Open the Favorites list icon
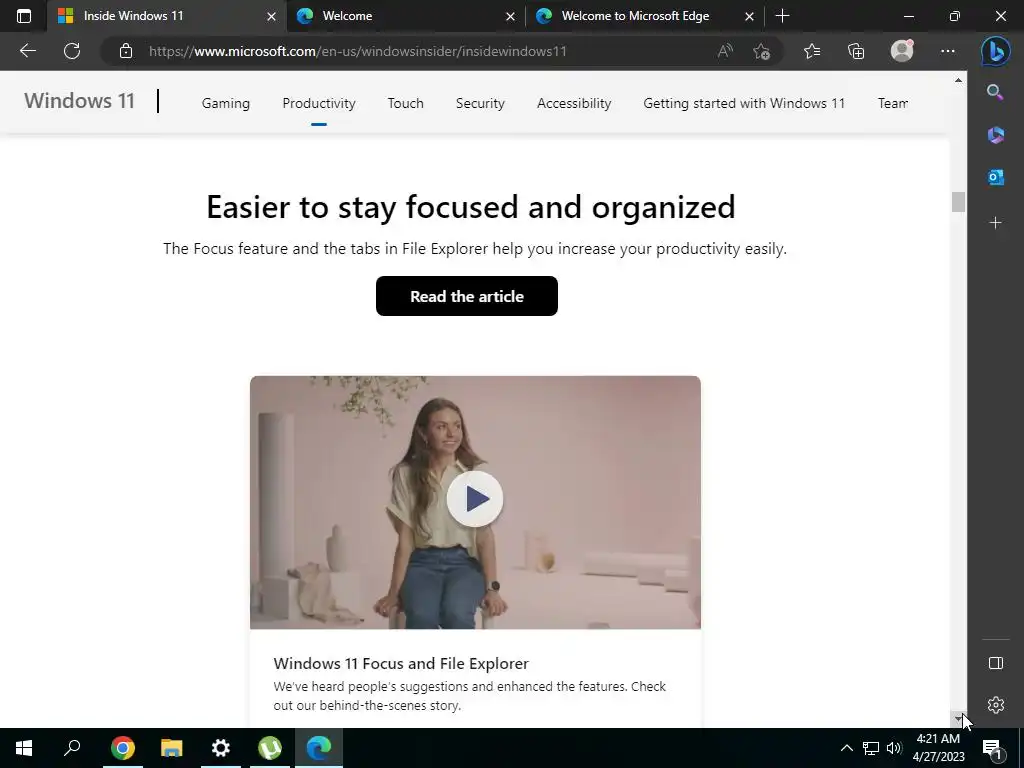The height and width of the screenshot is (768, 1024). pyautogui.click(x=812, y=51)
